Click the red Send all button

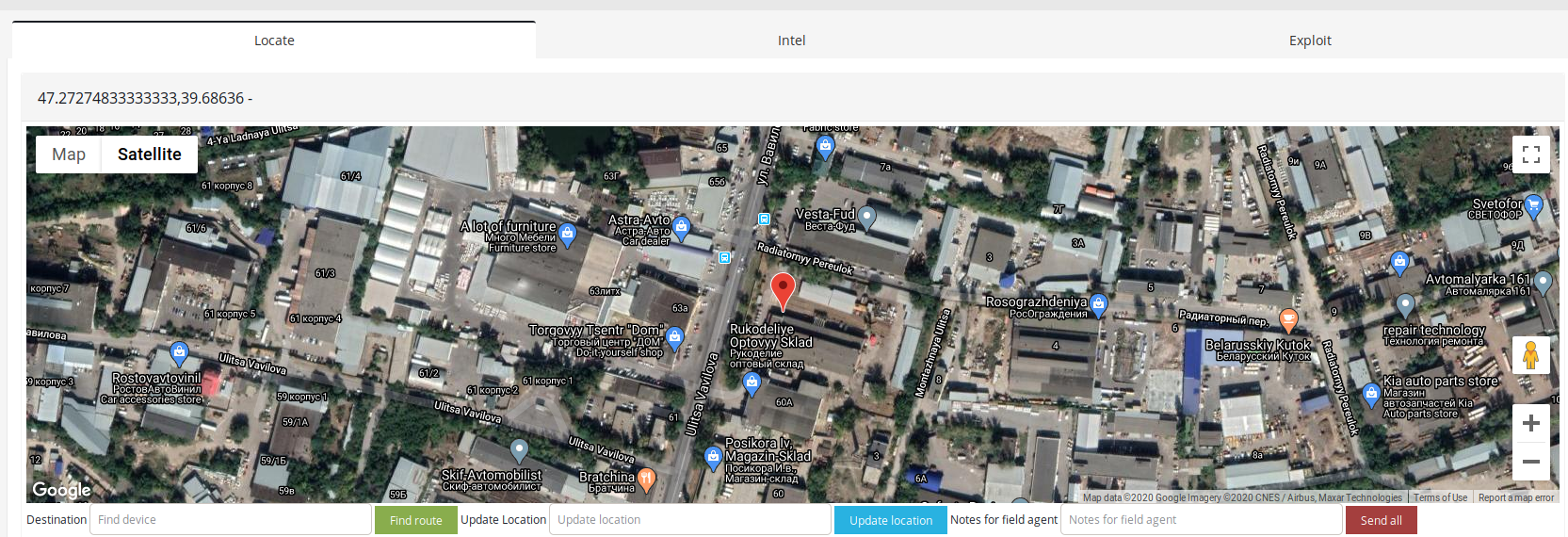point(1382,520)
